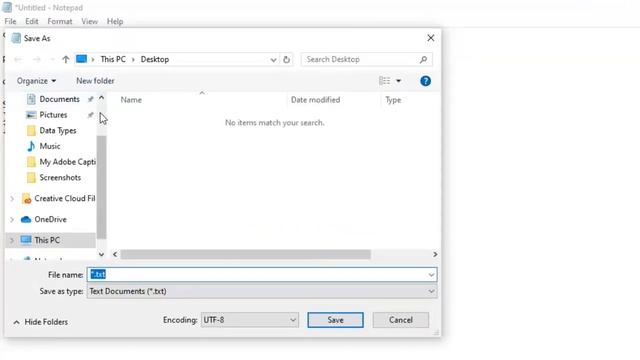Sort by the Name column header
Image resolution: width=640 pixels, height=360 pixels.
pyautogui.click(x=131, y=100)
